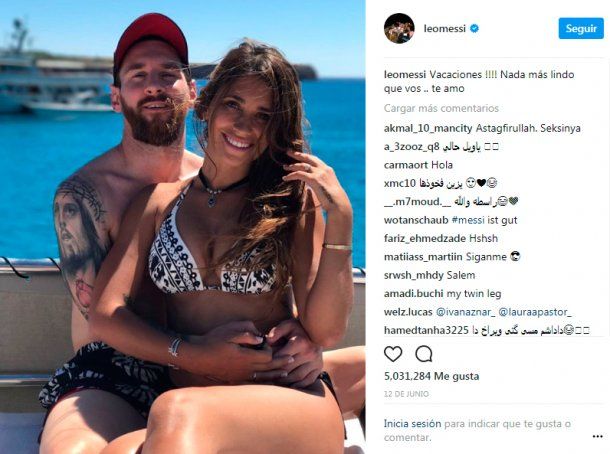Screen dimensions: 610x454
Task: Open the @lauraapastor_ mention
Action: click(535, 312)
